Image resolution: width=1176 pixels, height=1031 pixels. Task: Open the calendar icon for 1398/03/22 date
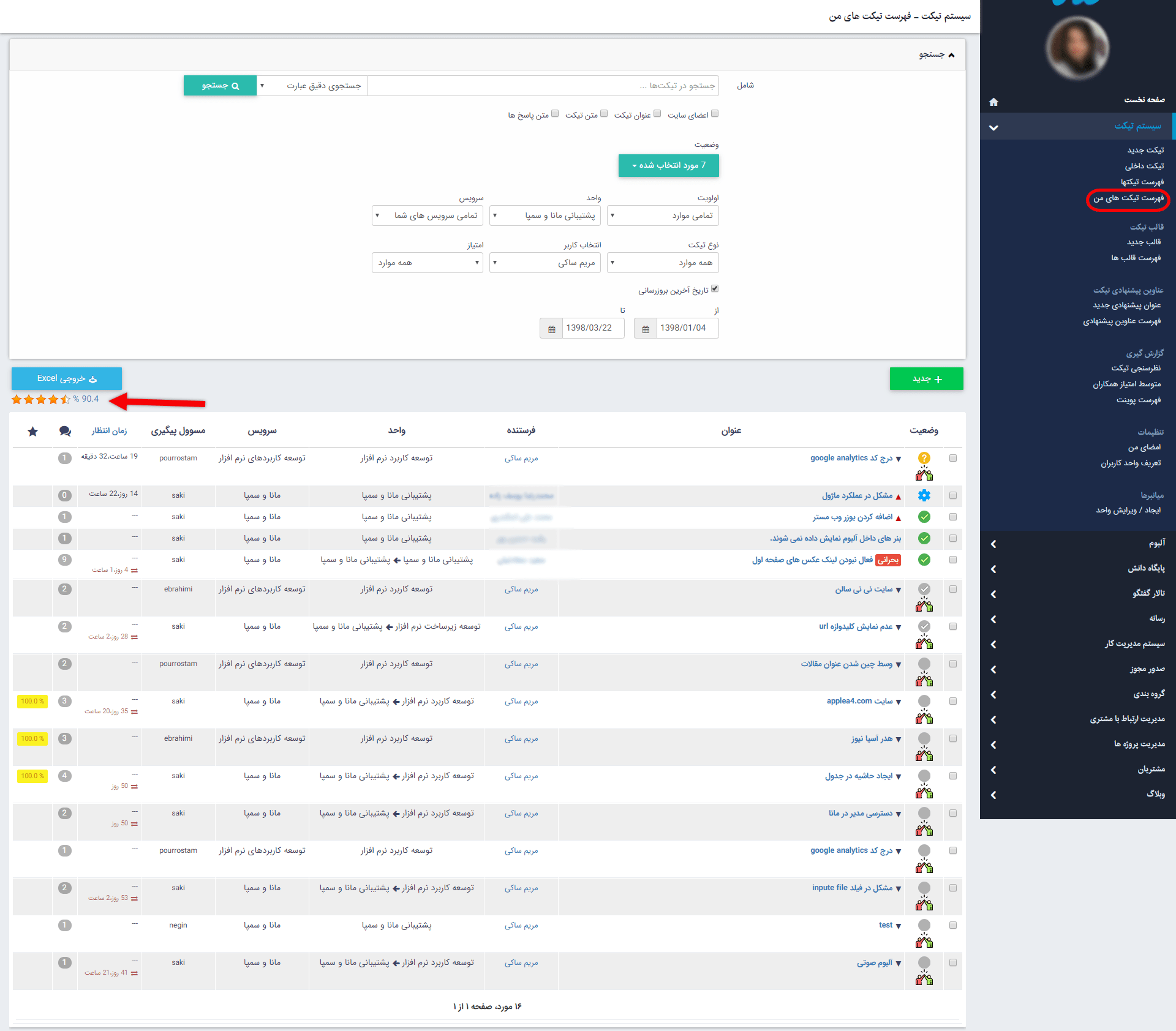click(551, 329)
